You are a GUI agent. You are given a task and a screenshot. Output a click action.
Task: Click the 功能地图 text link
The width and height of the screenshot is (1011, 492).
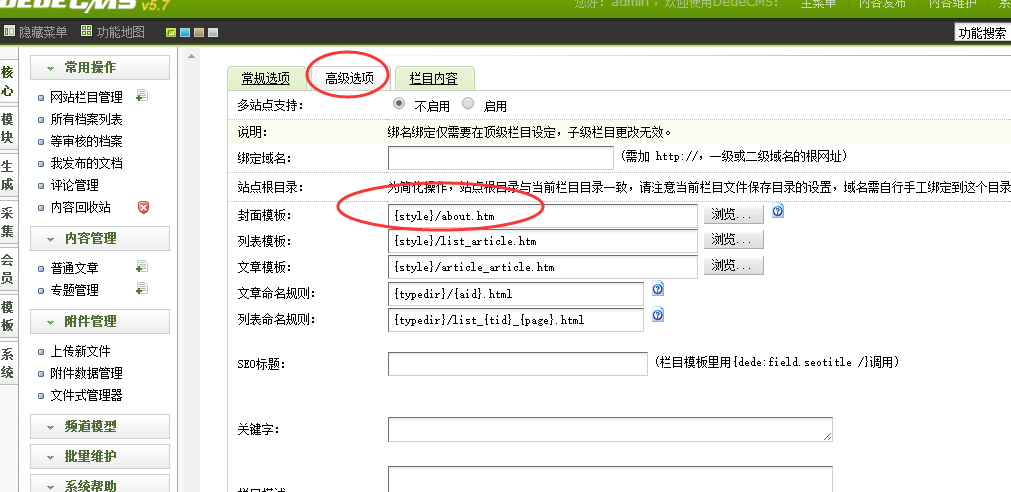coord(121,32)
